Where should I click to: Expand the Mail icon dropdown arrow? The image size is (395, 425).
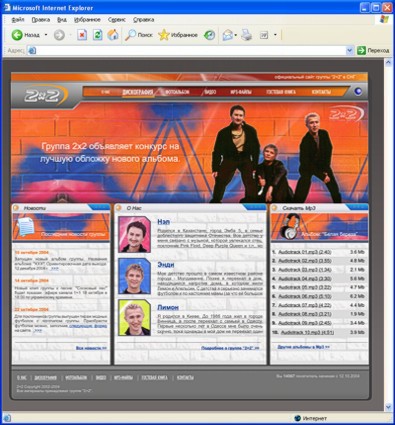236,35
